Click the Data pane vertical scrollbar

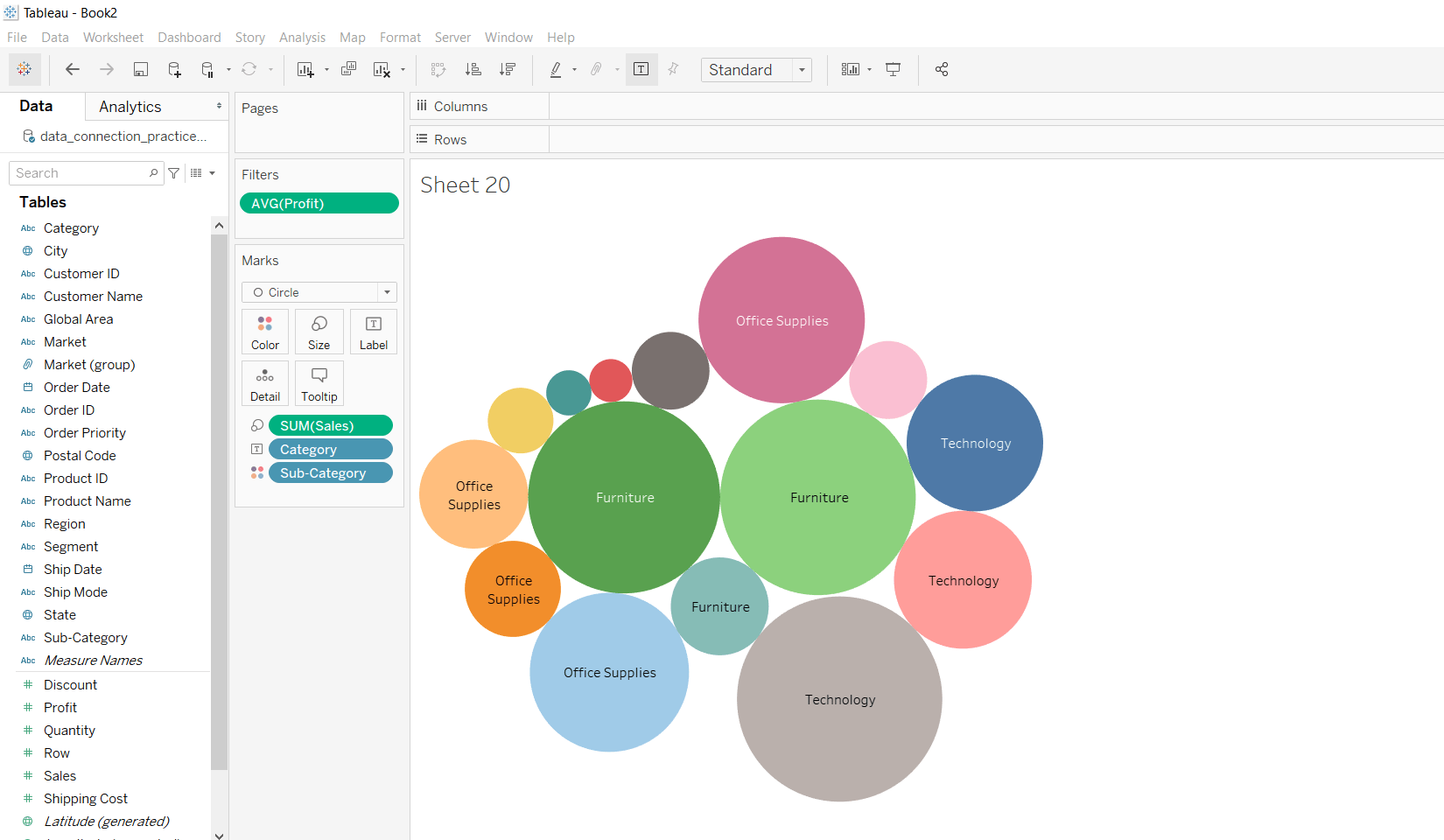coord(219,503)
